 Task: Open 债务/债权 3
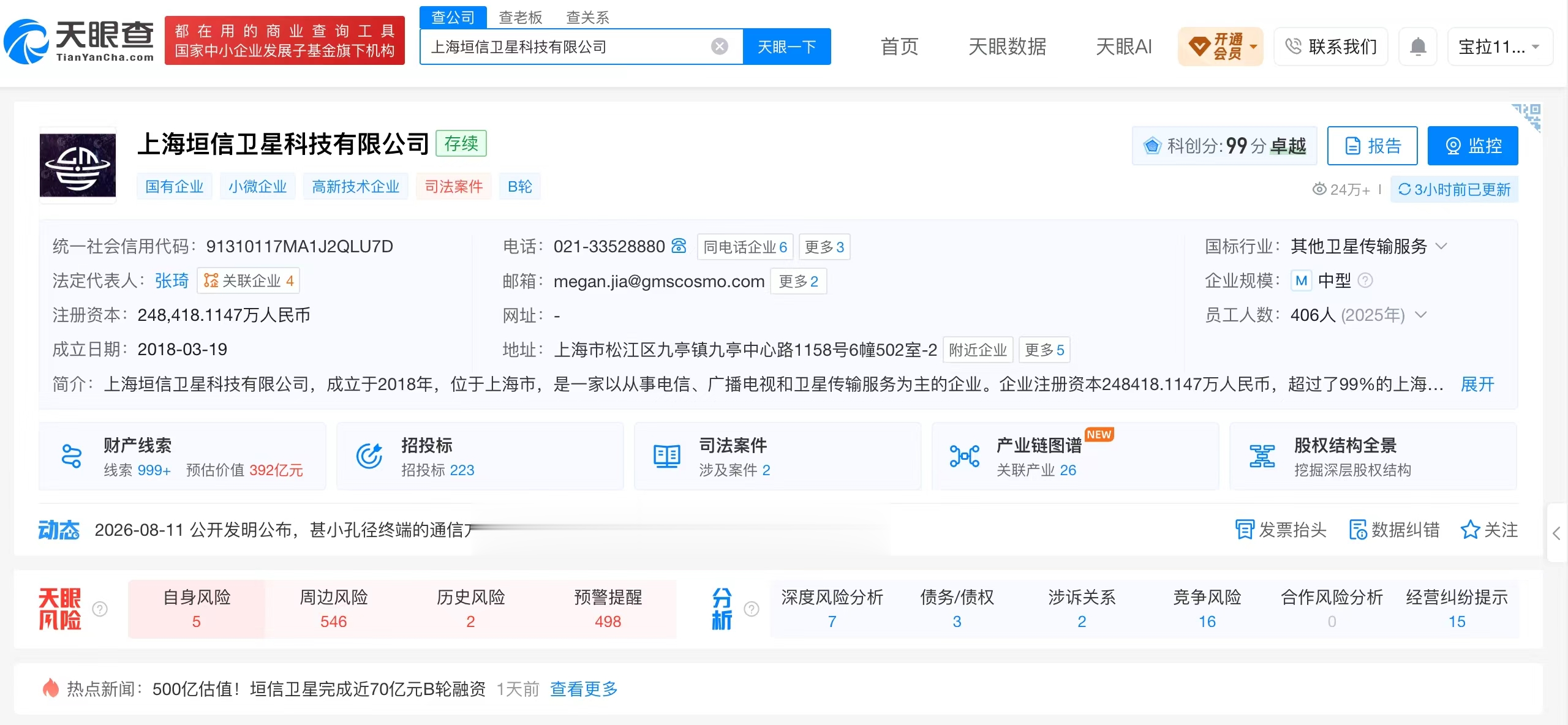[957, 609]
